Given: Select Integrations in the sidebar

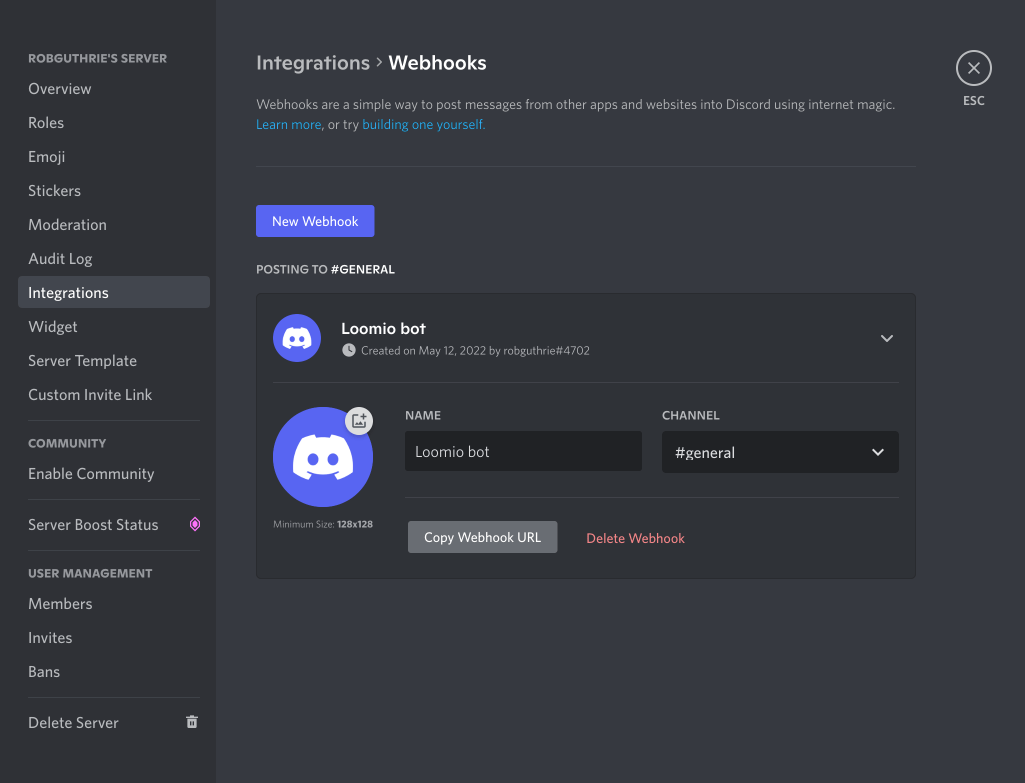Looking at the screenshot, I should coord(114,292).
